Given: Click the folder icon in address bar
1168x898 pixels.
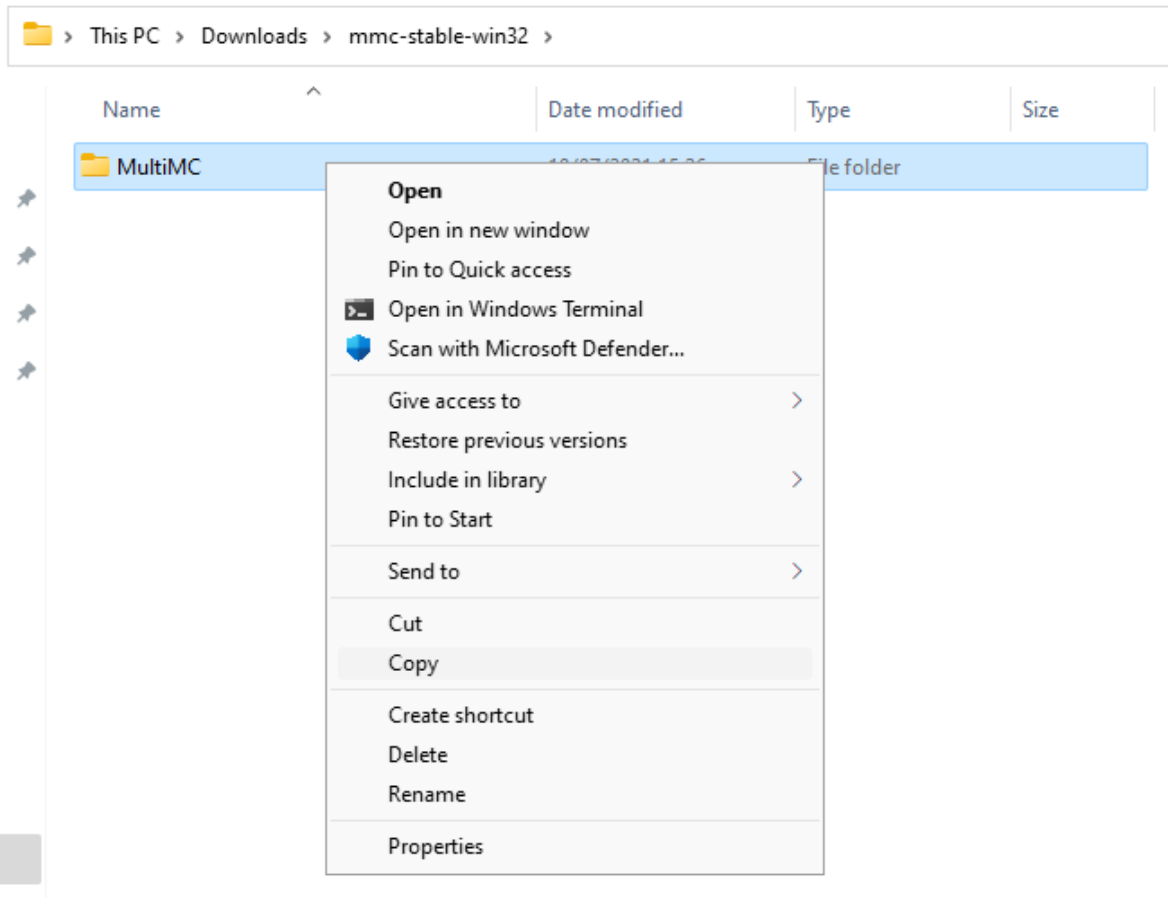Looking at the screenshot, I should 37,35.
